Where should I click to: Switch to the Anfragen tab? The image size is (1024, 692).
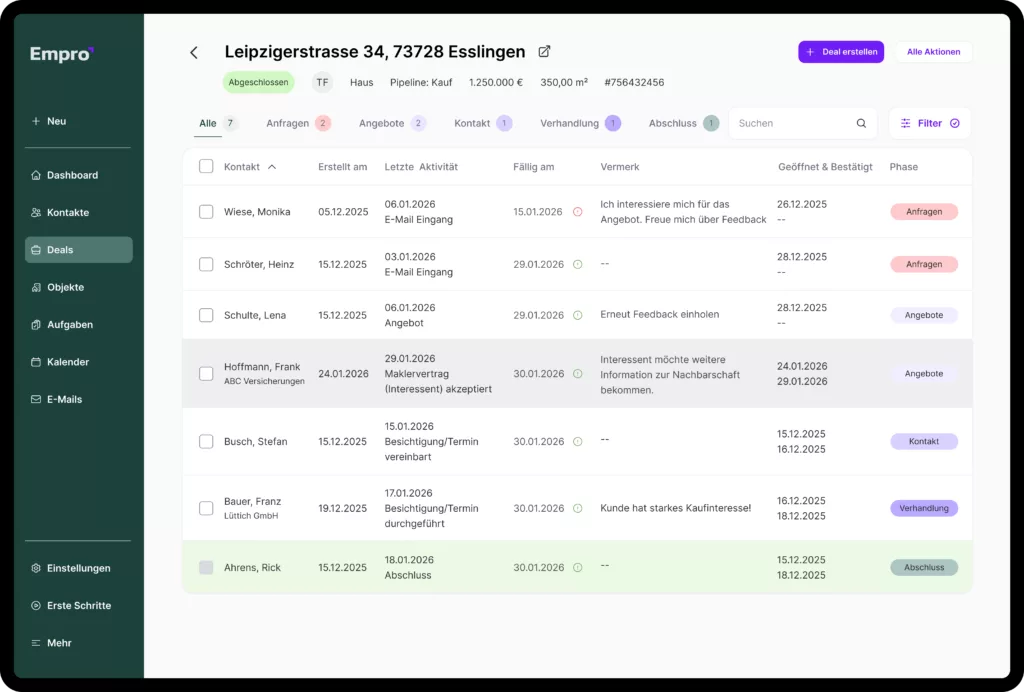pos(287,124)
